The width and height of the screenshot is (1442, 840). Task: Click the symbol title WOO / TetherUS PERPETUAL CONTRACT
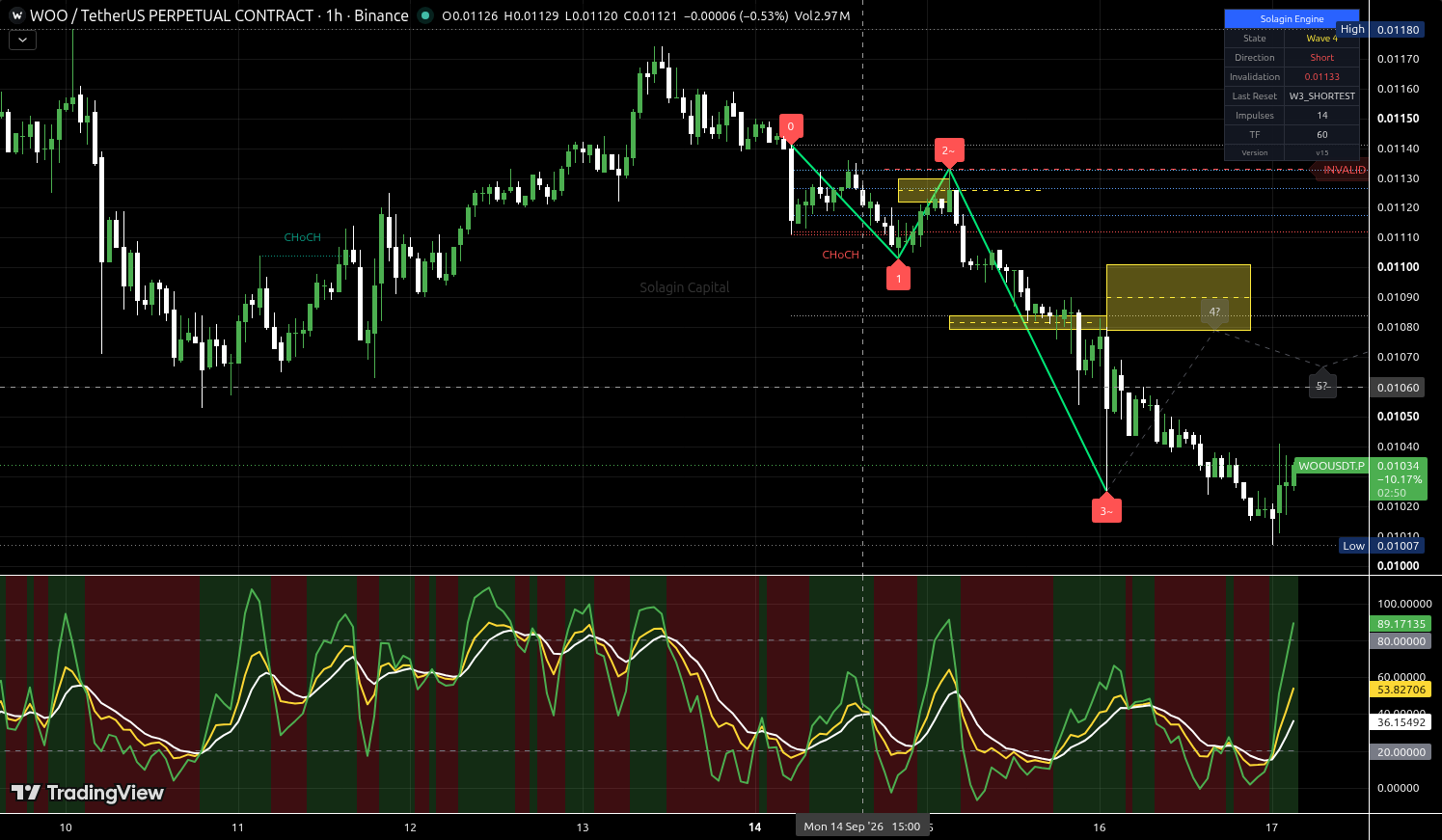(172, 15)
